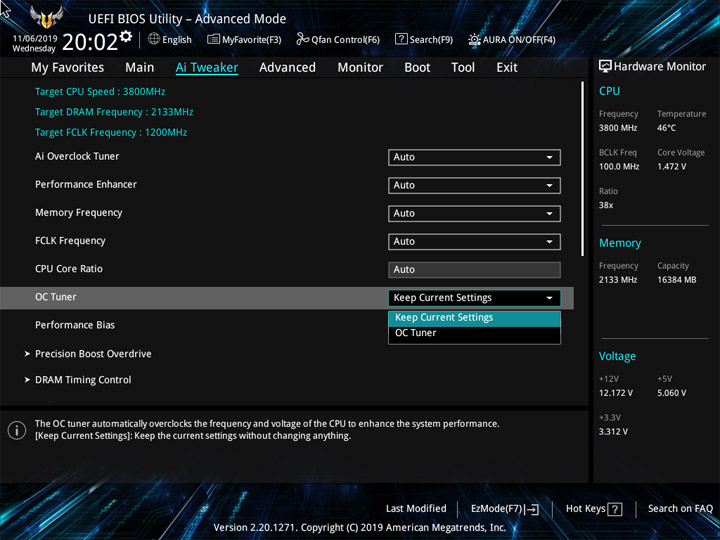Click the Hot Keys question mark icon

point(614,509)
